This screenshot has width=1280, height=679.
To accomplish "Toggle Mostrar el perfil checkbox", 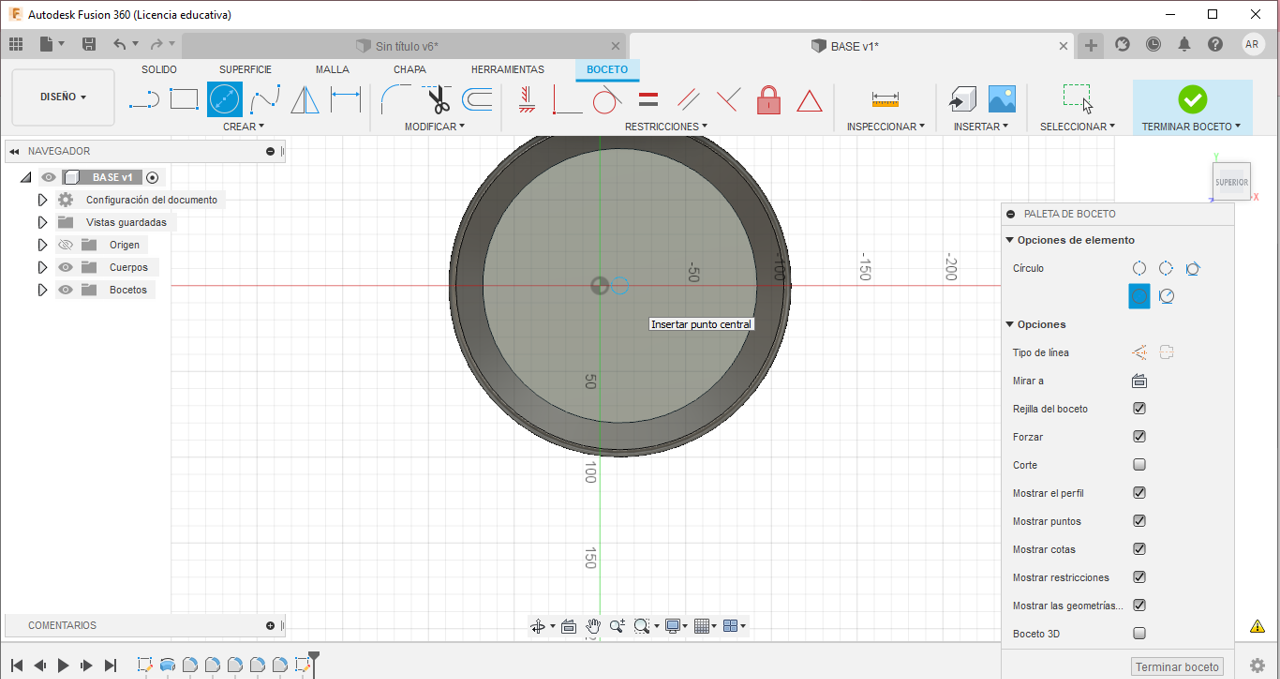I will coord(1139,493).
